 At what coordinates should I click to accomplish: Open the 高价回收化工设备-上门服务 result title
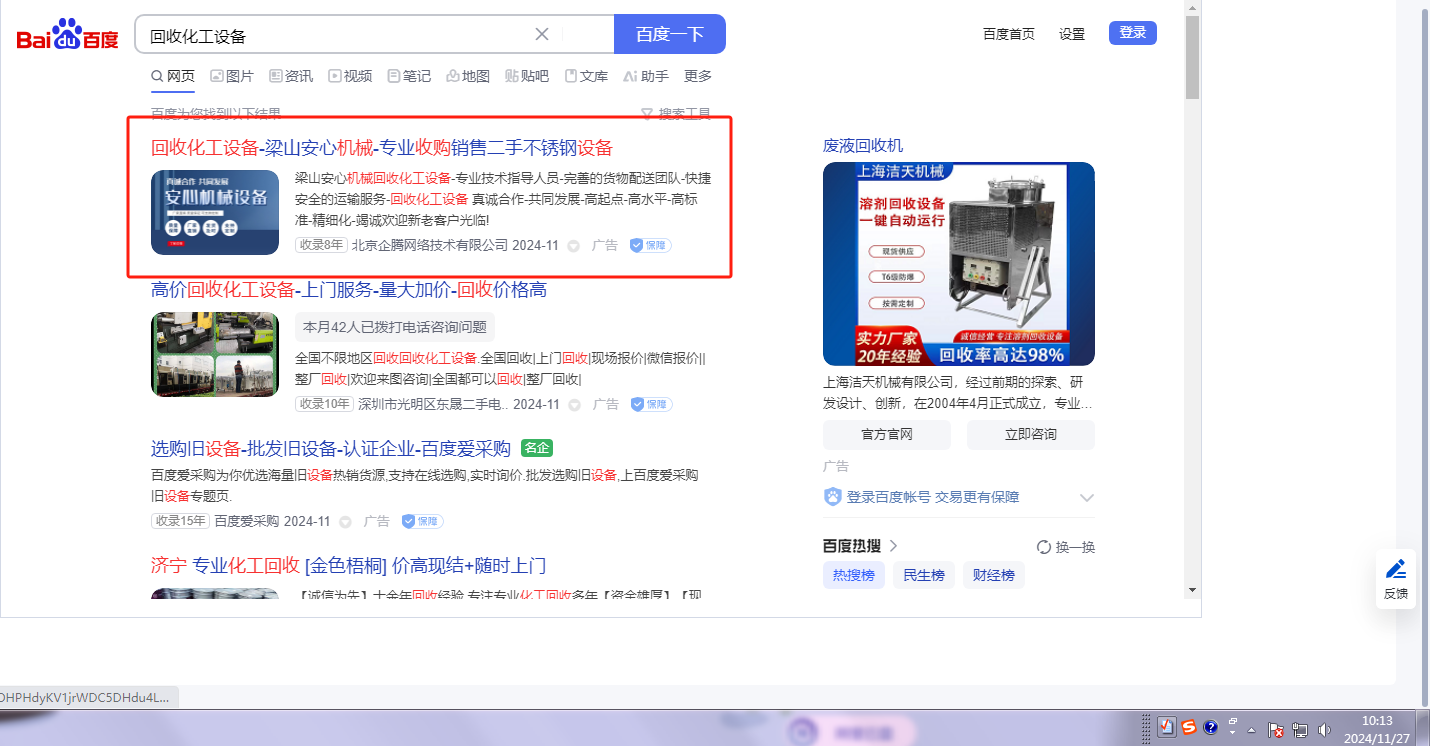349,290
